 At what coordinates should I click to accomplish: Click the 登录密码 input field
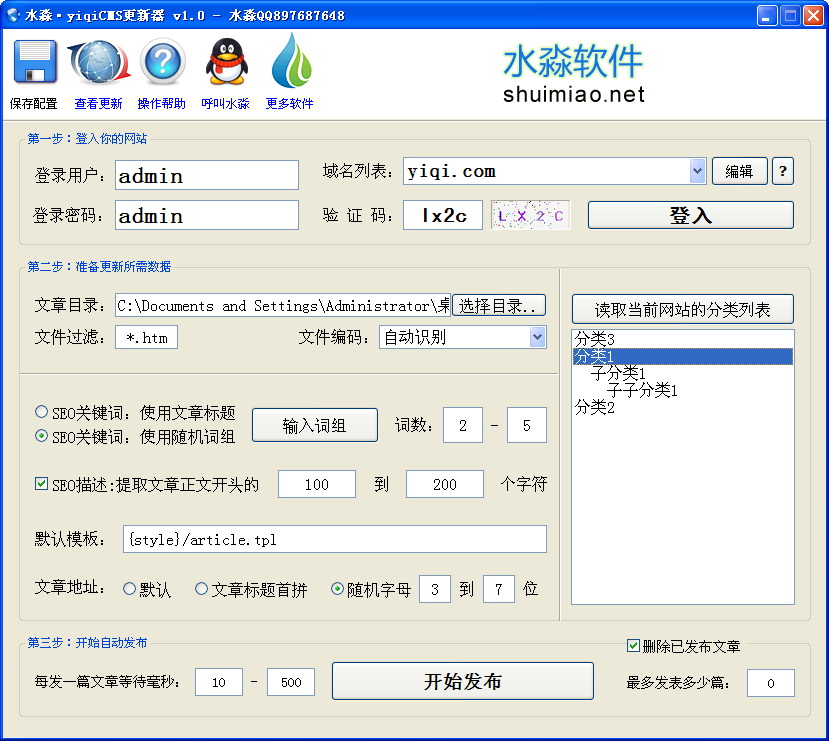207,215
